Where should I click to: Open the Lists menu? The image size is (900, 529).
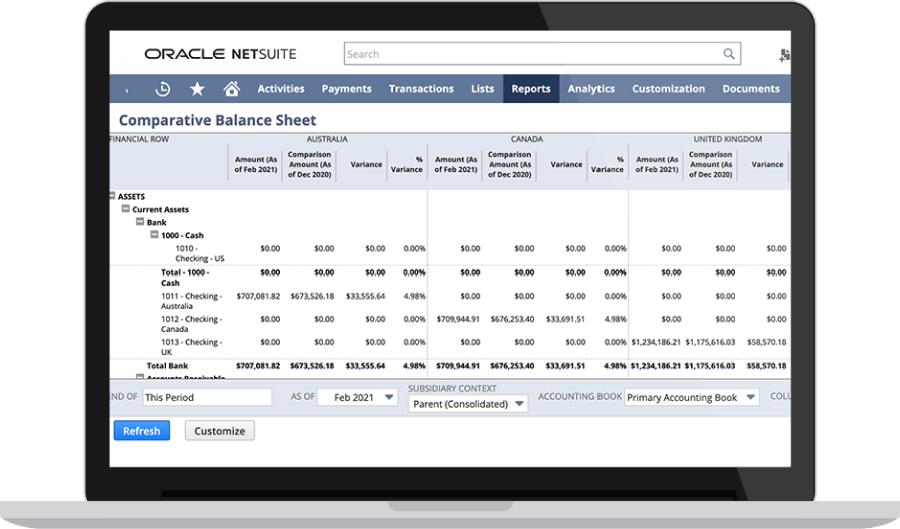pyautogui.click(x=483, y=89)
